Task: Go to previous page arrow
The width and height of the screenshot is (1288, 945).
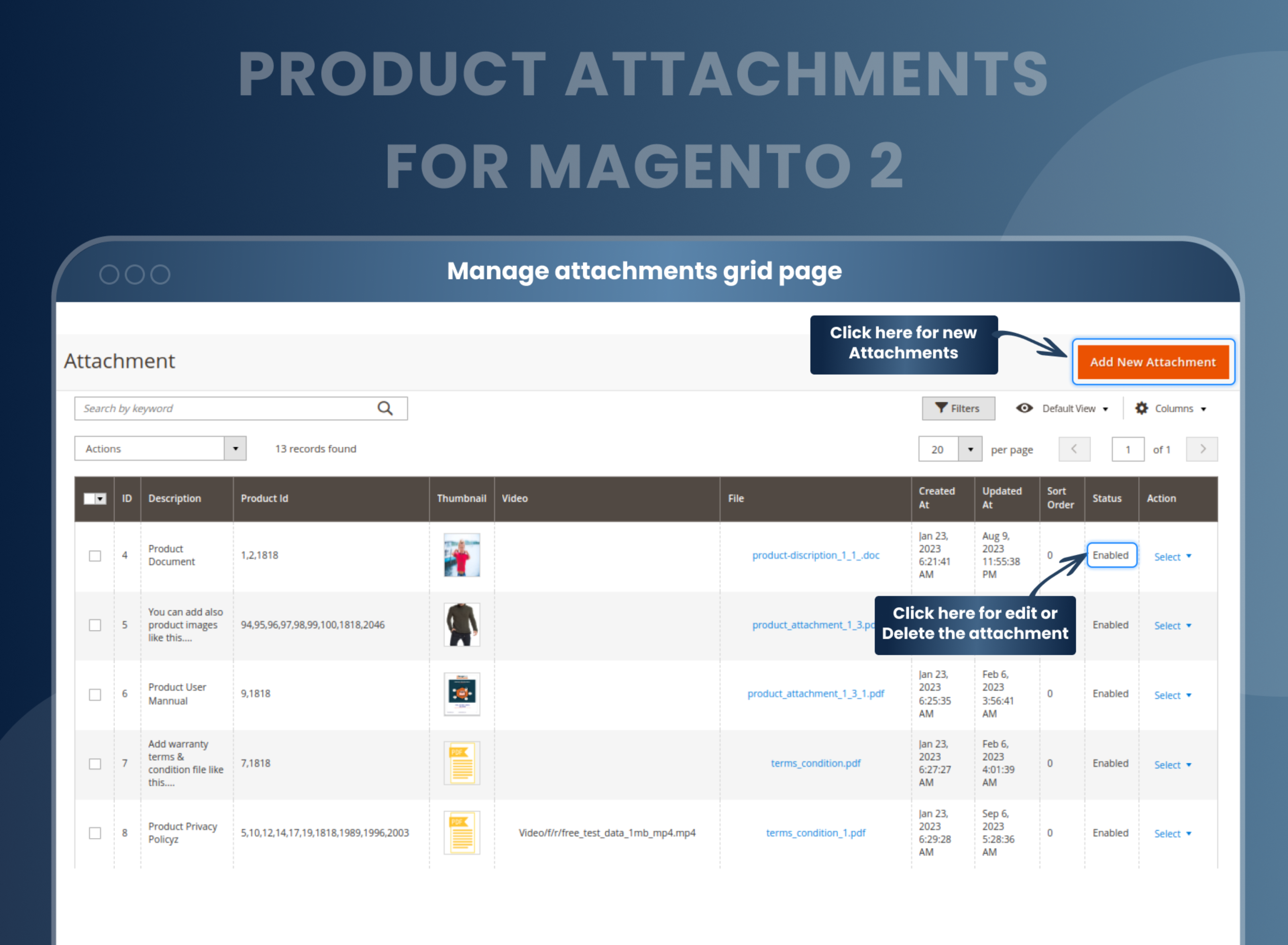Action: [x=1074, y=449]
